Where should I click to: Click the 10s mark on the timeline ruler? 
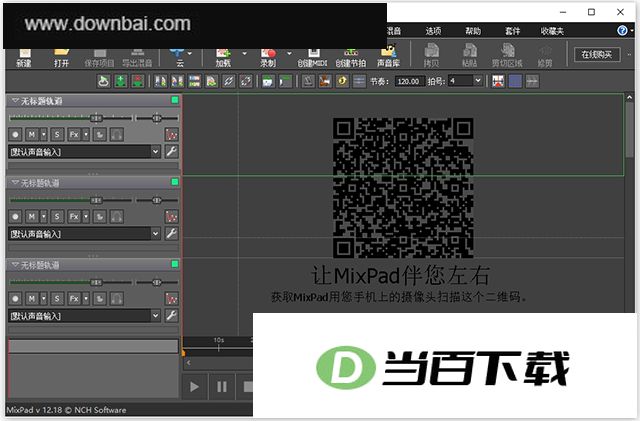(219, 340)
